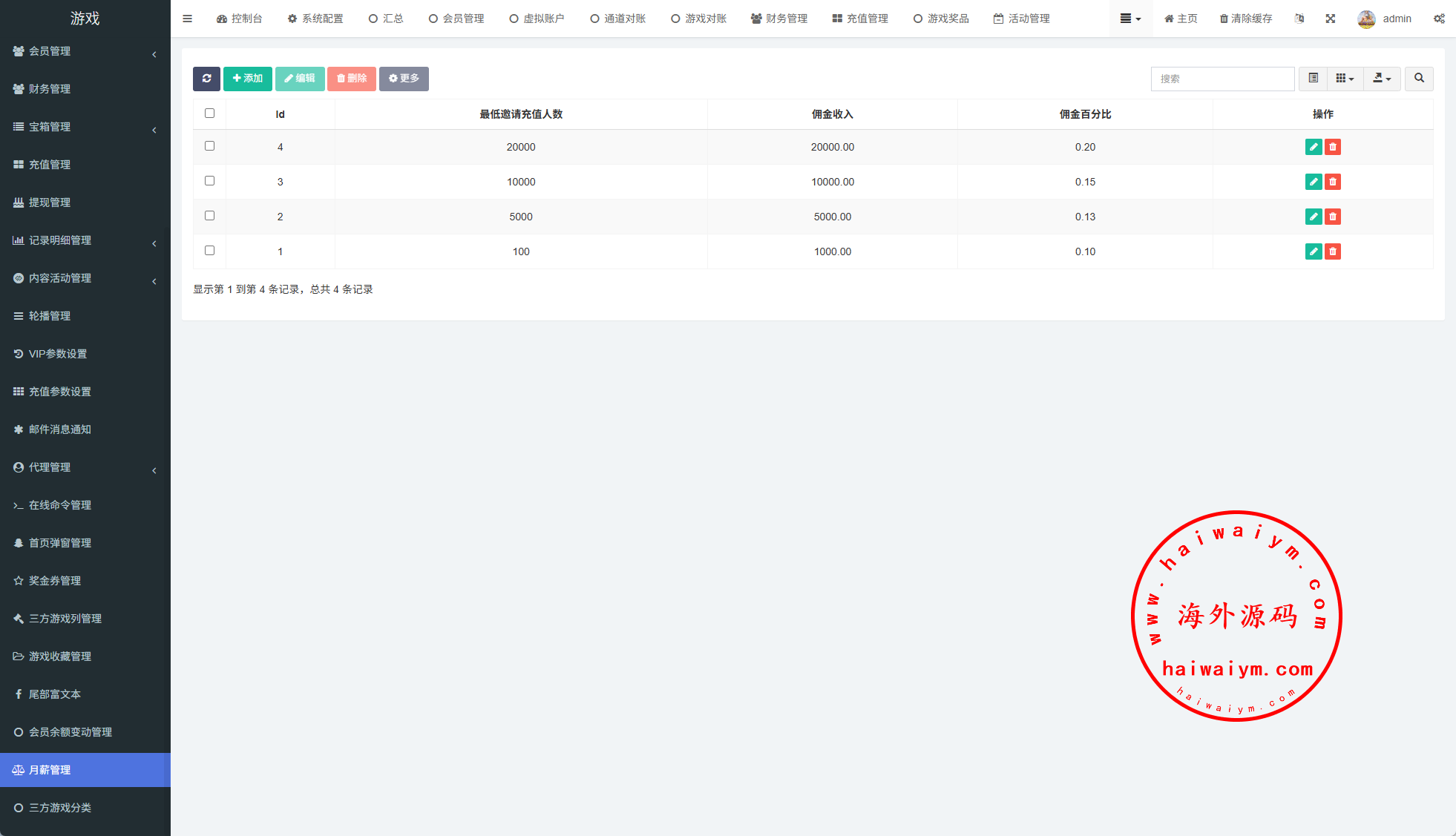Click the red delete trash icon for row Id 1

[x=1333, y=251]
